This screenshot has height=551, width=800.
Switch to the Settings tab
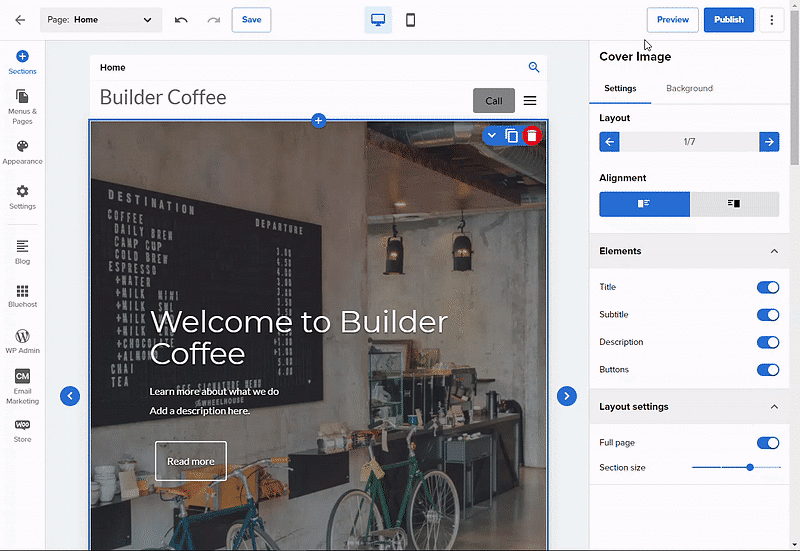(x=620, y=88)
